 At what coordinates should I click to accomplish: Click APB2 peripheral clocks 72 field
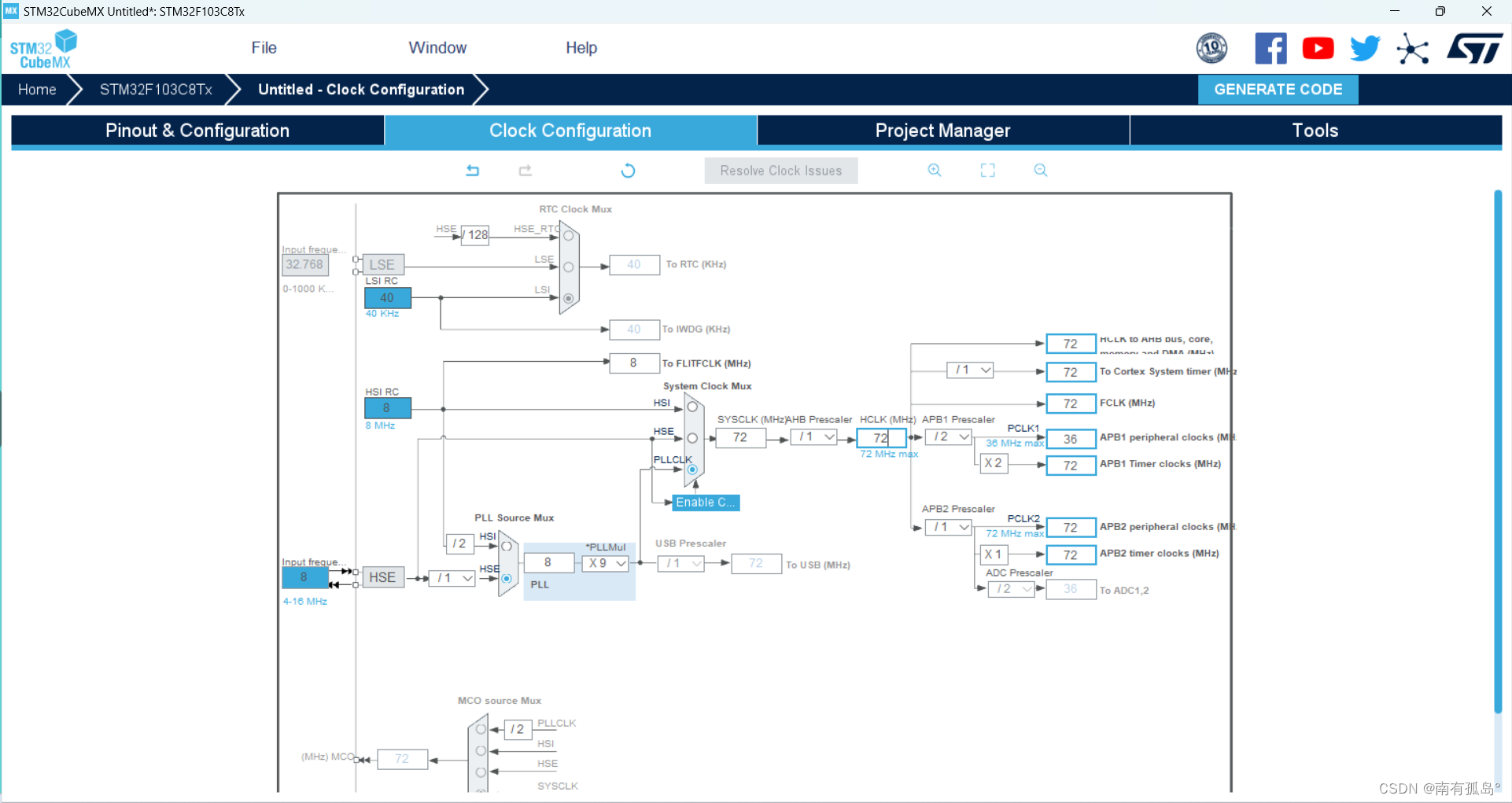click(x=1071, y=528)
